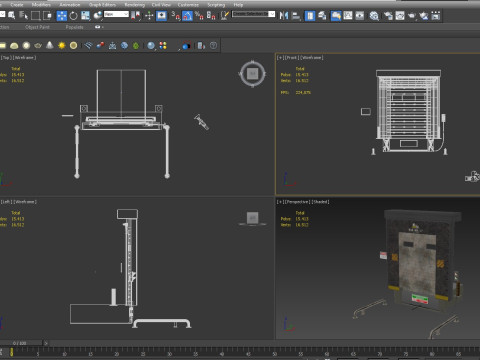Click the question mark help icon
This screenshot has height=360, width=480.
click(x=213, y=45)
